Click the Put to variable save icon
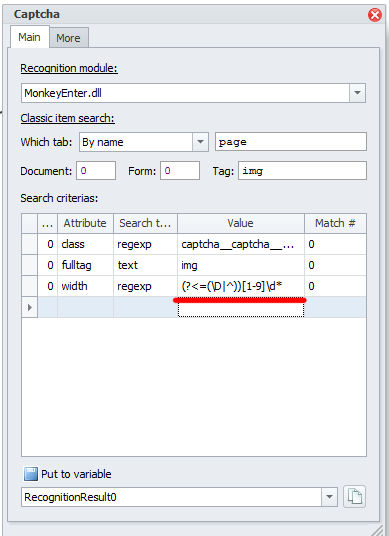 tap(31, 474)
